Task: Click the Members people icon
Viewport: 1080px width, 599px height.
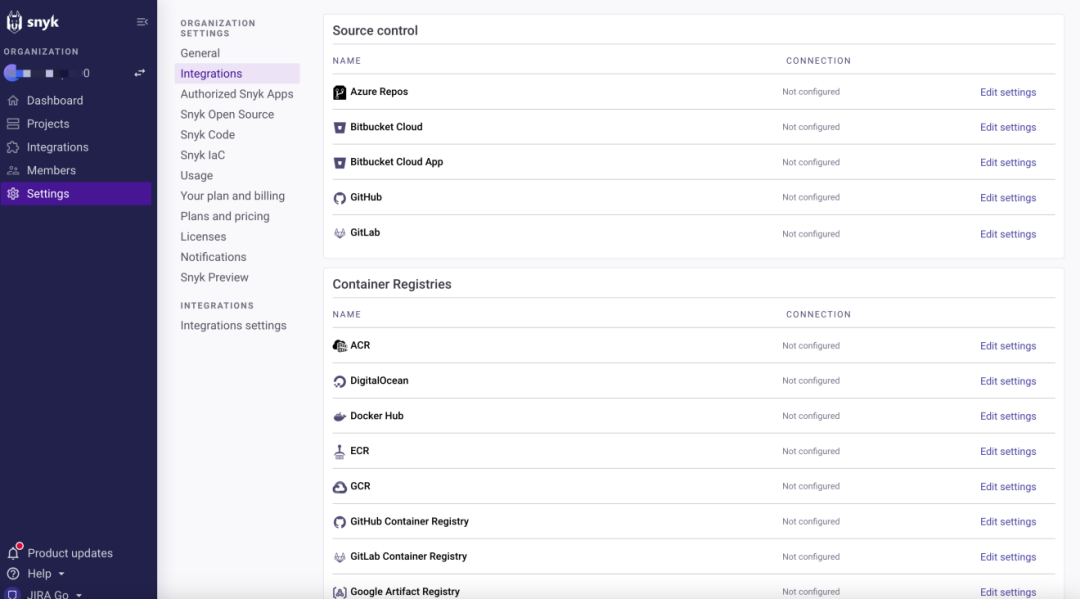Action: pyautogui.click(x=13, y=171)
